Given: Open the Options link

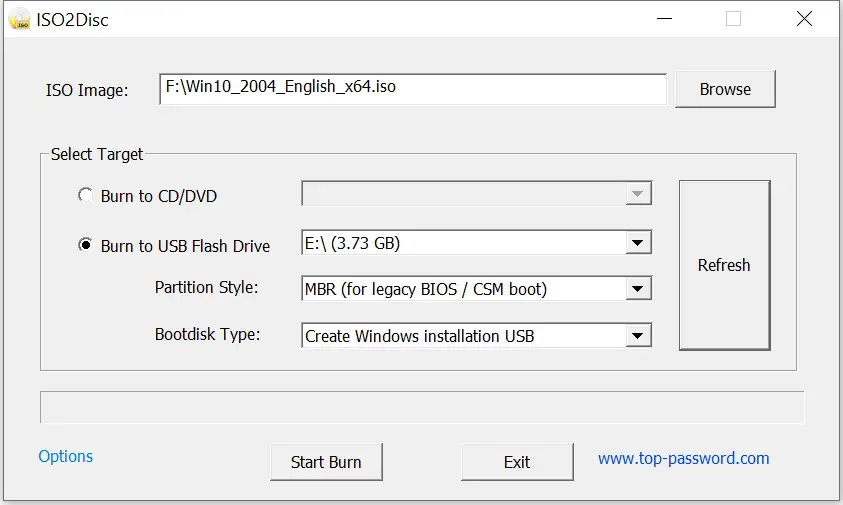Looking at the screenshot, I should coord(66,456).
